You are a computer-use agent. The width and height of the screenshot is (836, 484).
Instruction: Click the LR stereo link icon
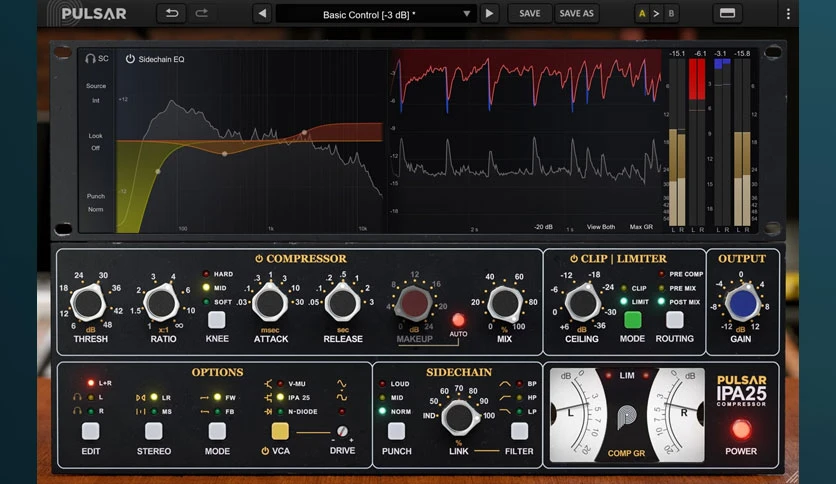141,398
